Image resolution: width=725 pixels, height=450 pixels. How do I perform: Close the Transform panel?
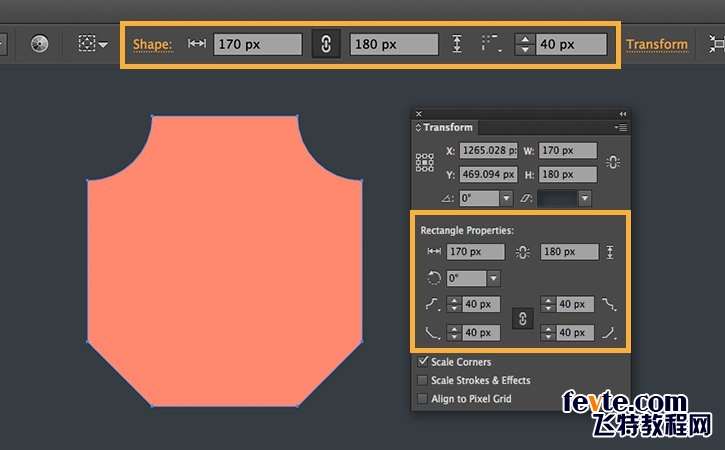tap(418, 114)
